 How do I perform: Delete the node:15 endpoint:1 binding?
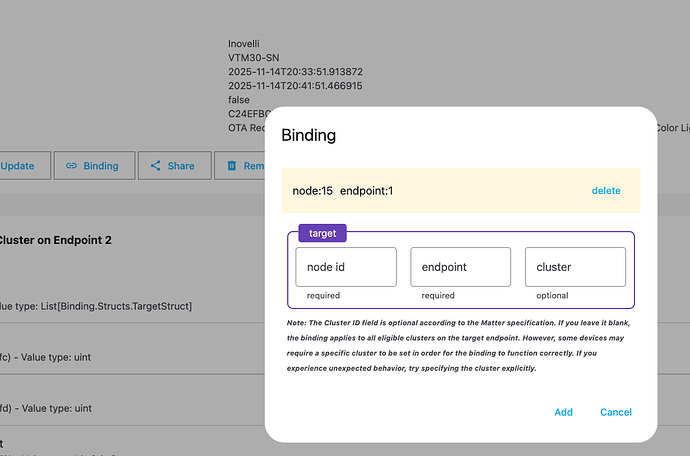(x=605, y=190)
